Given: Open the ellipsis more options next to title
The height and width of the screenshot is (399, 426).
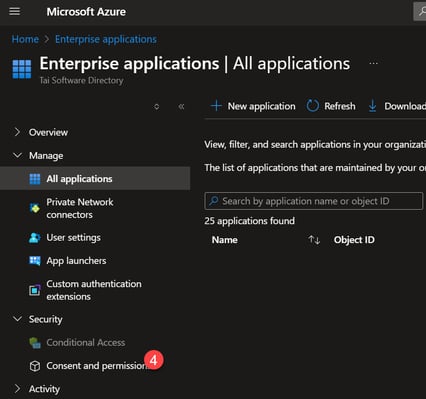Looking at the screenshot, I should coord(374,63).
